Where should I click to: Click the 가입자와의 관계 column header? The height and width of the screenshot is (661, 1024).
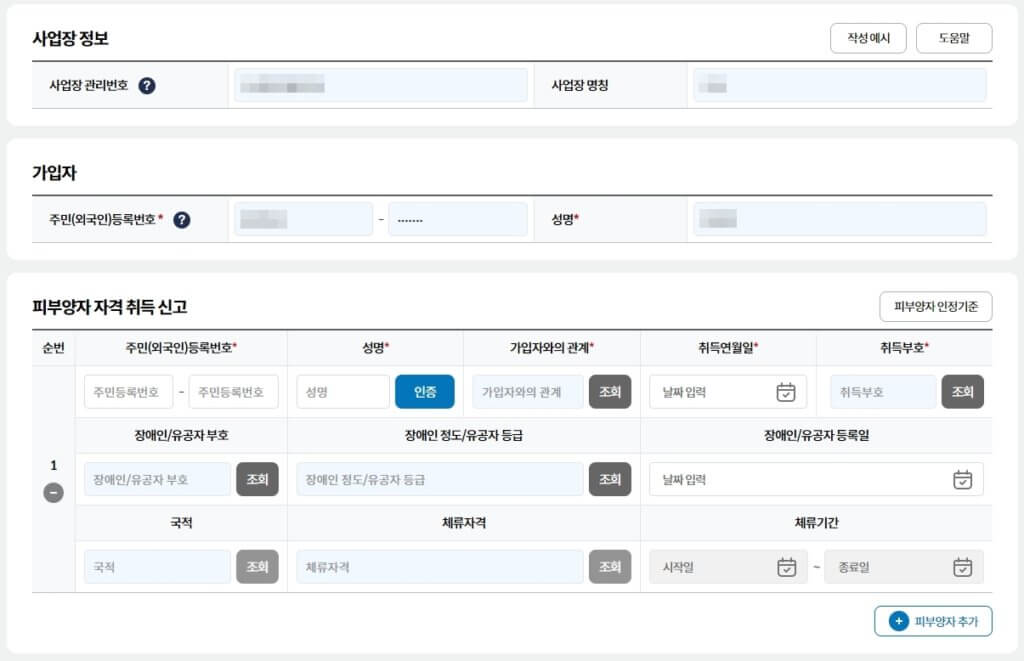point(552,347)
